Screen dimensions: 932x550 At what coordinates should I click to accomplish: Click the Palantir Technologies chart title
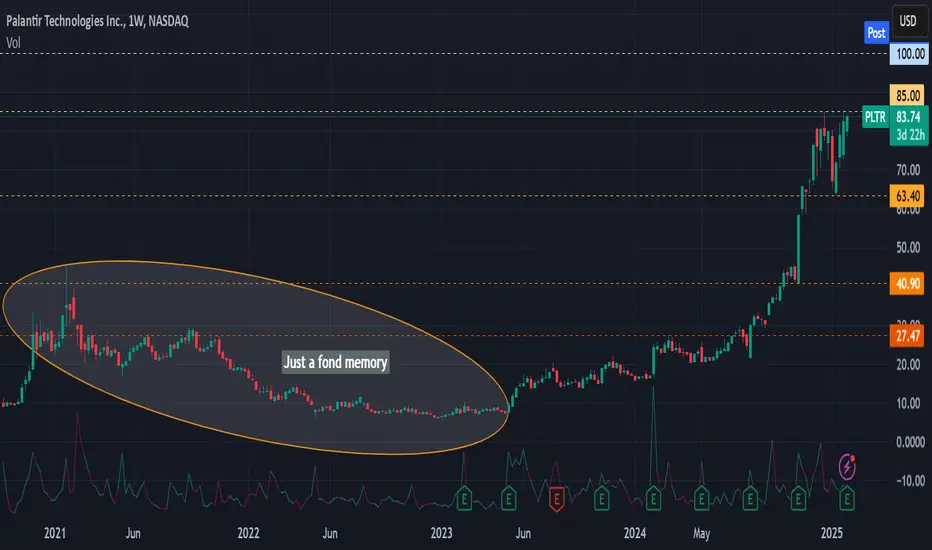coord(97,21)
